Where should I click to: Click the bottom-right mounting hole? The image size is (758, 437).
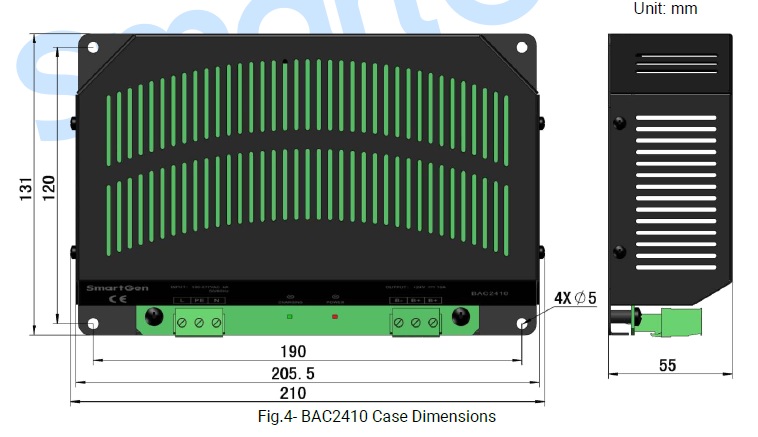(x=522, y=323)
